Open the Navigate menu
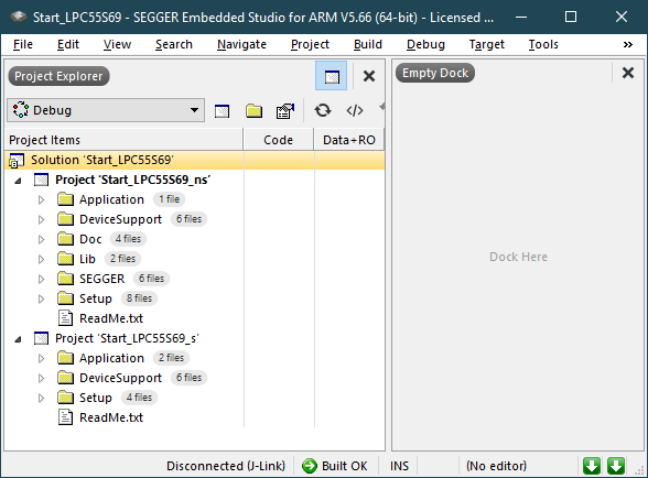Screen dimensions: 648x478 [242, 44]
